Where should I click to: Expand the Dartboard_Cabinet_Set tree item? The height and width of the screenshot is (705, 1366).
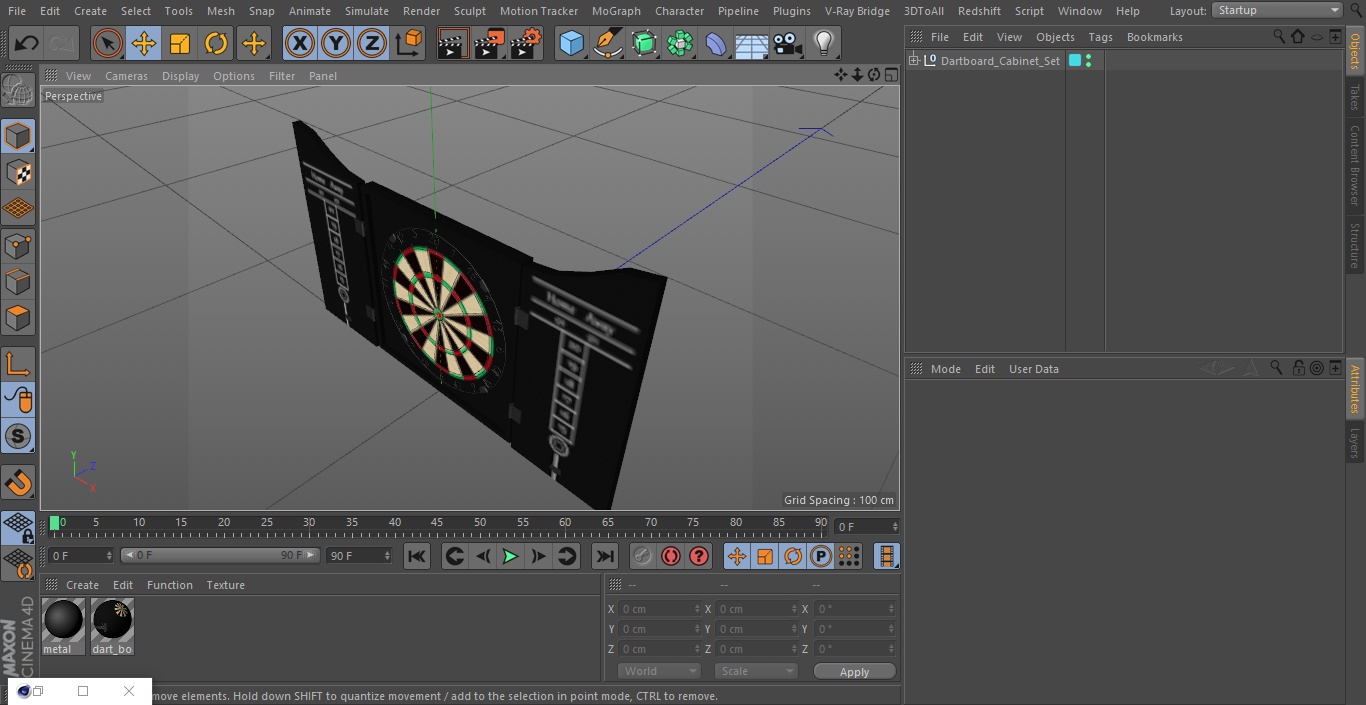[x=913, y=61]
